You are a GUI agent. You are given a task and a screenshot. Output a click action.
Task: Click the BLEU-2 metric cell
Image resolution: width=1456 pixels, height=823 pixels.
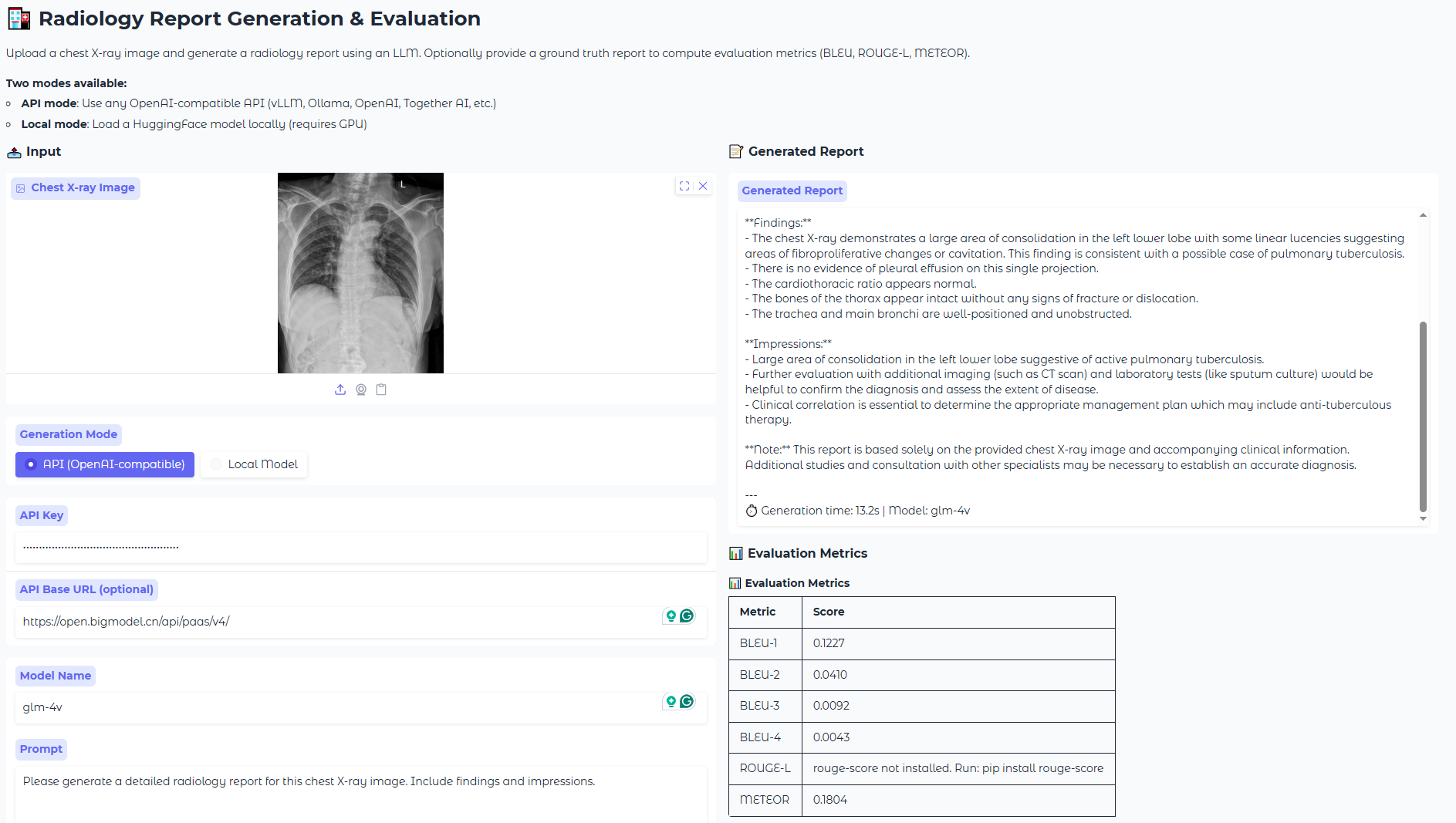coord(765,675)
